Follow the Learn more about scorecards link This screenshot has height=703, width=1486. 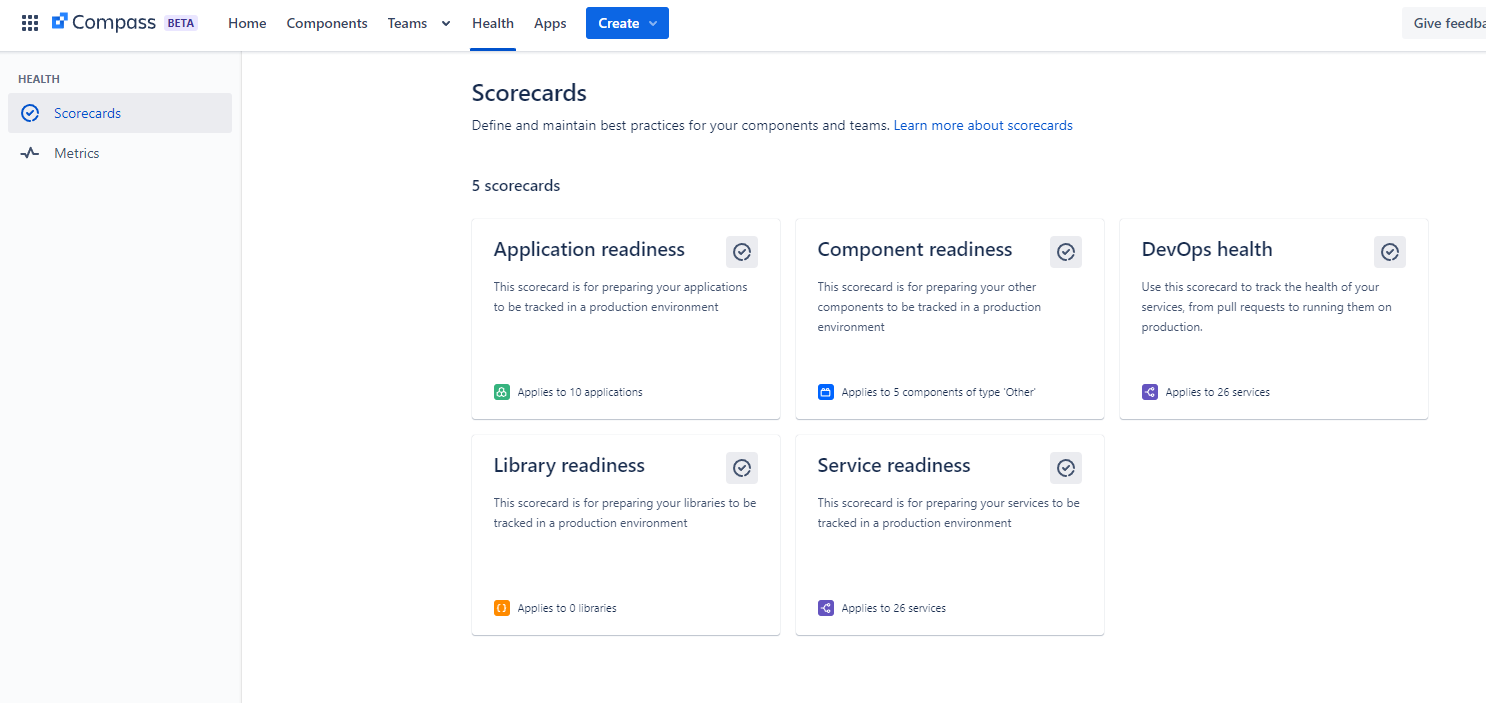pyautogui.click(x=983, y=126)
